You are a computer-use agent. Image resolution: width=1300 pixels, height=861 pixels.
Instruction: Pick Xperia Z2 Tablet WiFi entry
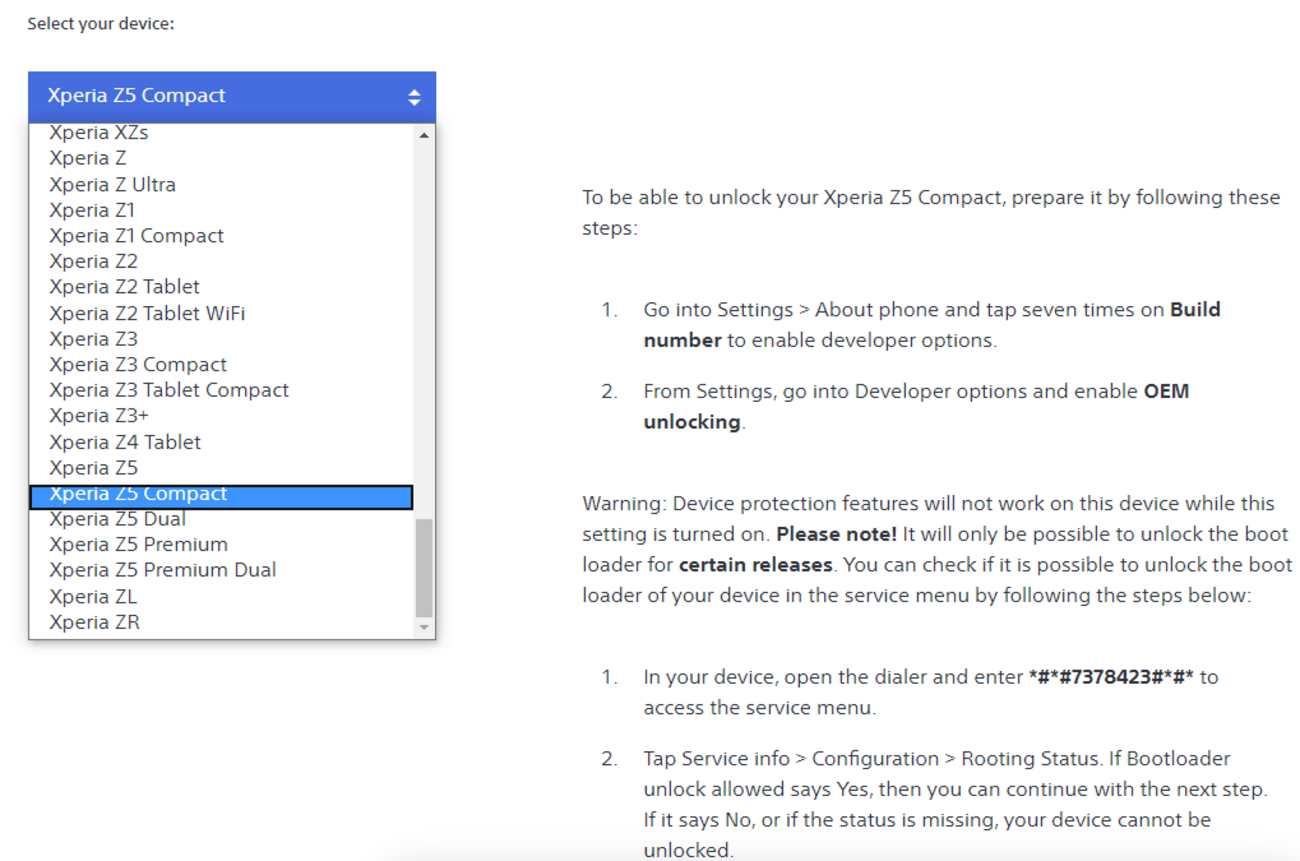click(222, 313)
